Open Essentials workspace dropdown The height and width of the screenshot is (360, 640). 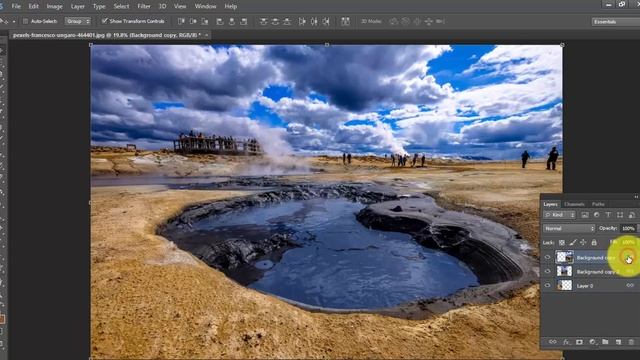pyautogui.click(x=616, y=22)
